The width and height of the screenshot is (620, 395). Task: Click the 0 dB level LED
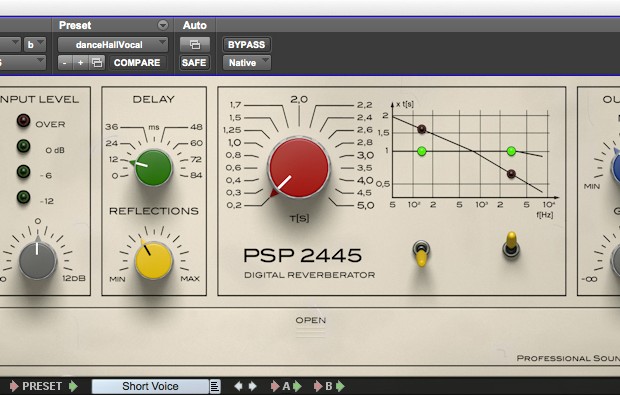click(x=23, y=146)
